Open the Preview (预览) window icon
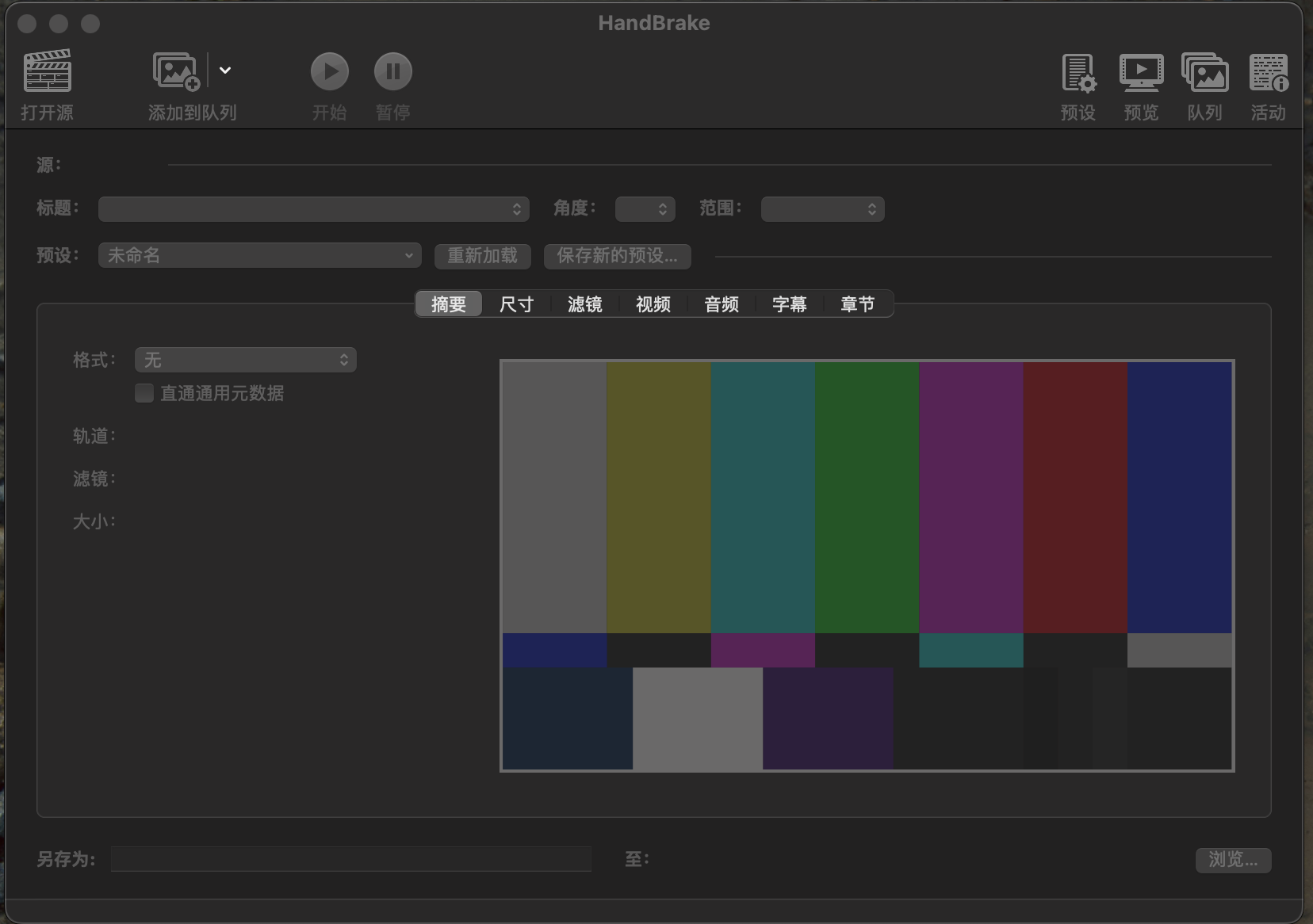 click(x=1142, y=72)
